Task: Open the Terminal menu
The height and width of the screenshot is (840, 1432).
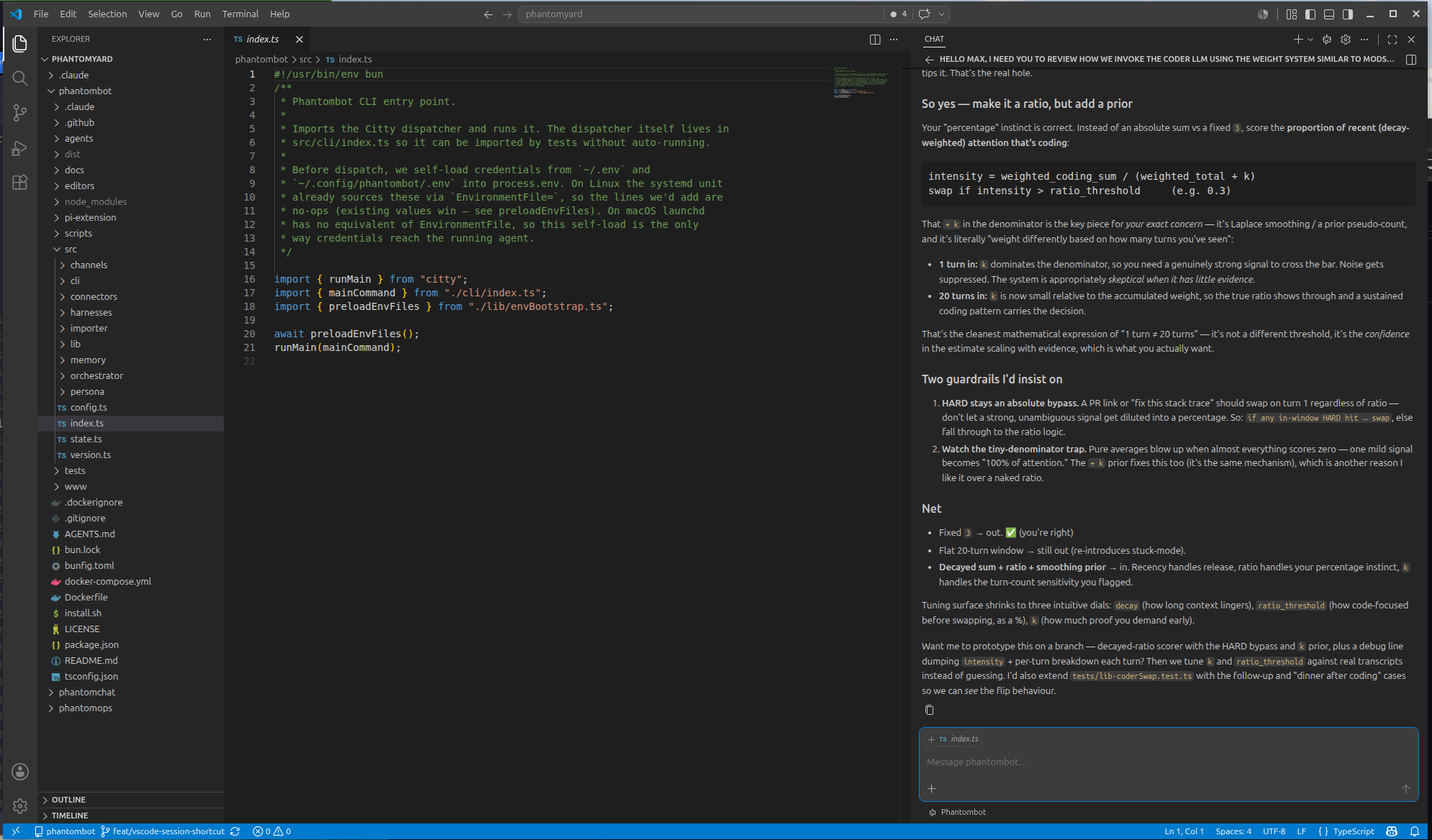Action: (x=240, y=14)
